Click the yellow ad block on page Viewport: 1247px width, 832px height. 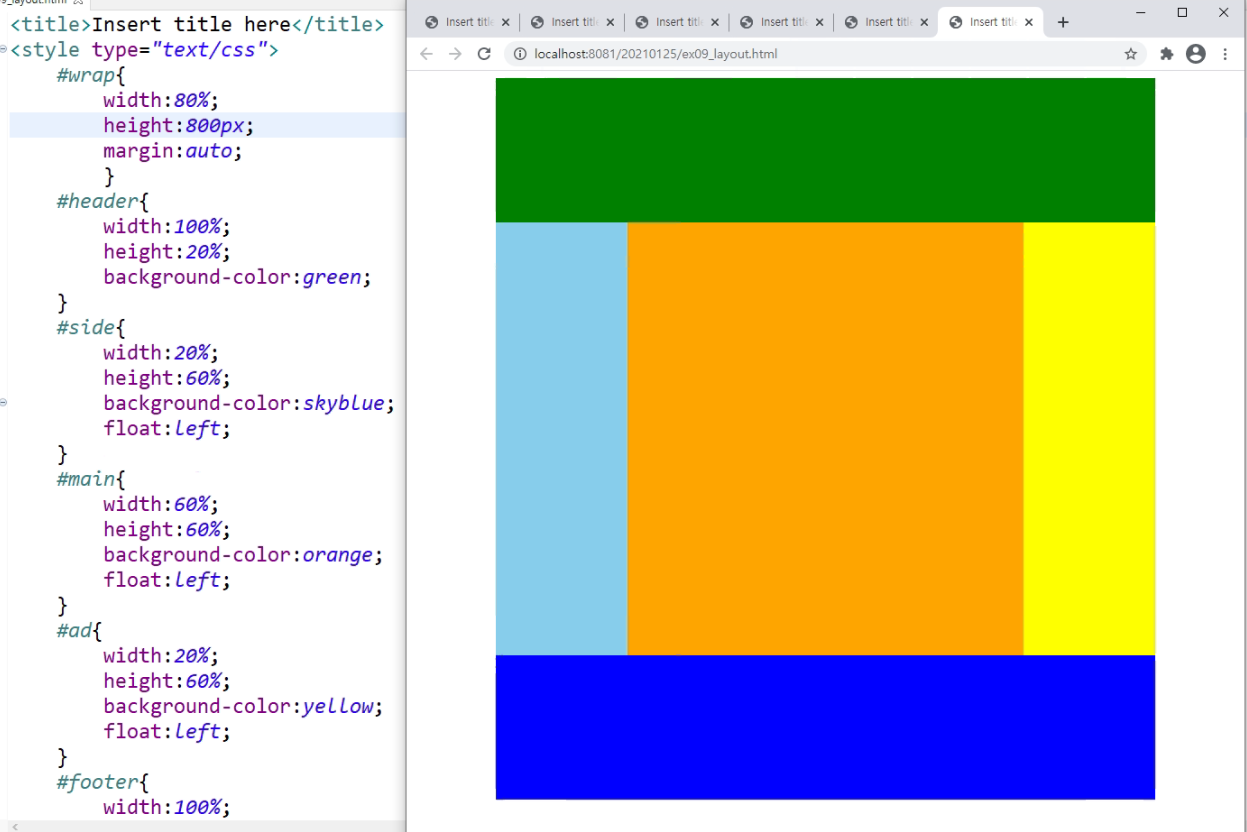(x=1089, y=438)
